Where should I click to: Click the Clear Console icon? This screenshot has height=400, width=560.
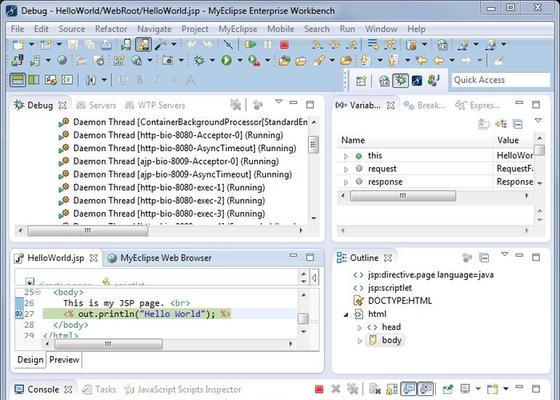pos(375,389)
